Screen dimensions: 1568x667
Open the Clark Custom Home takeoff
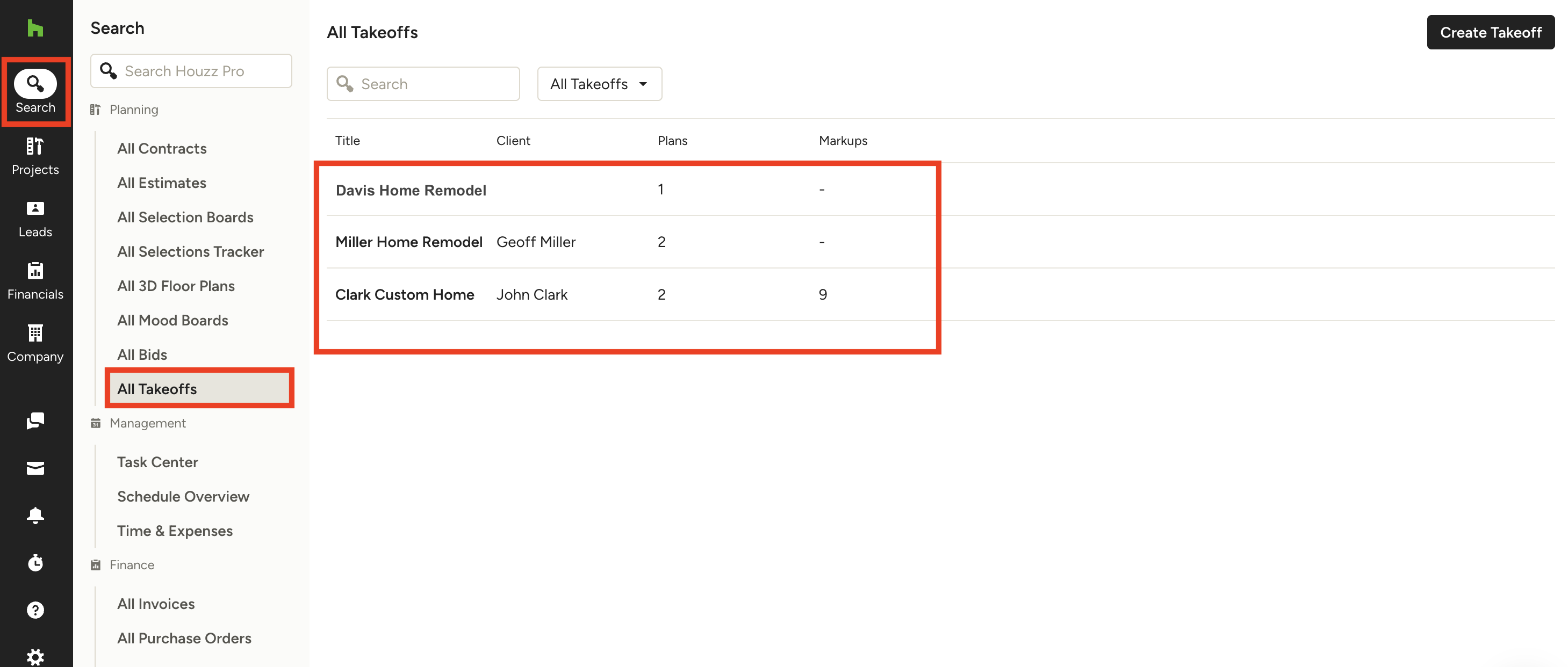click(404, 294)
